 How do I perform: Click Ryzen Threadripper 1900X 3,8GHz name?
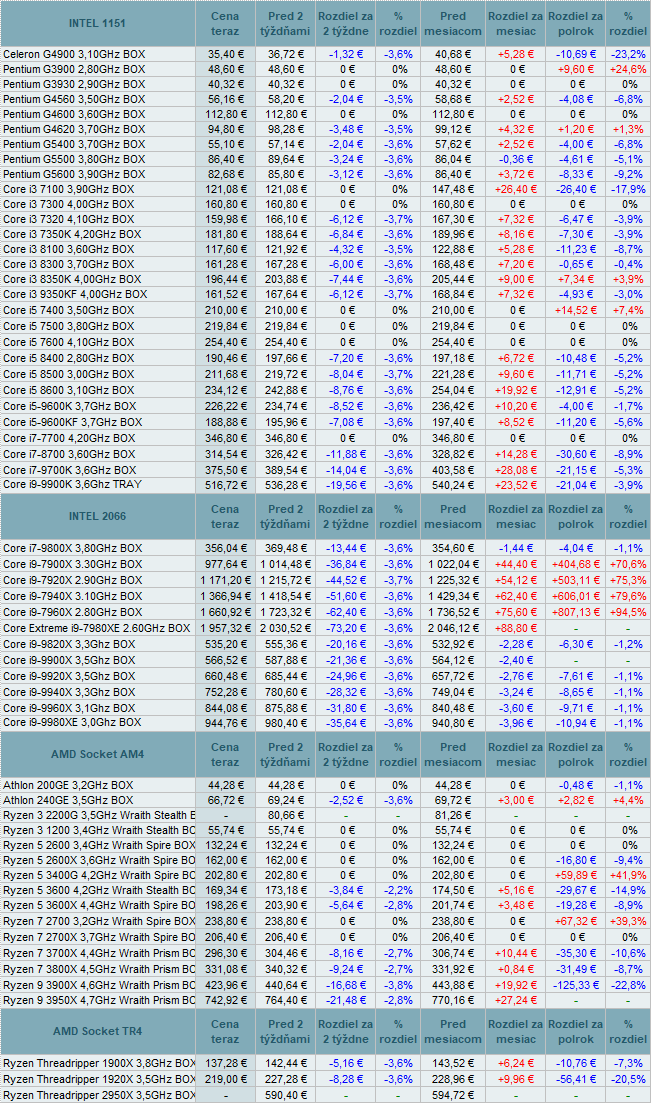click(x=99, y=1064)
